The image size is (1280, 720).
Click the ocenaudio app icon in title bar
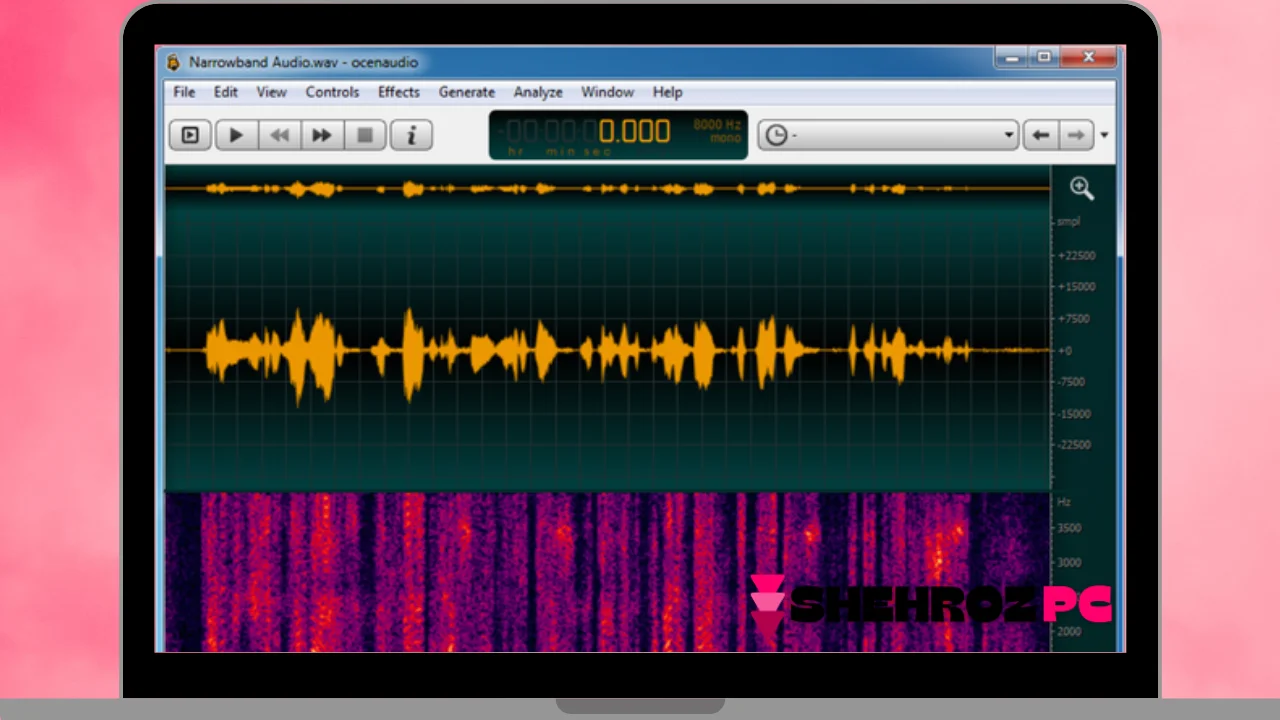(x=174, y=62)
